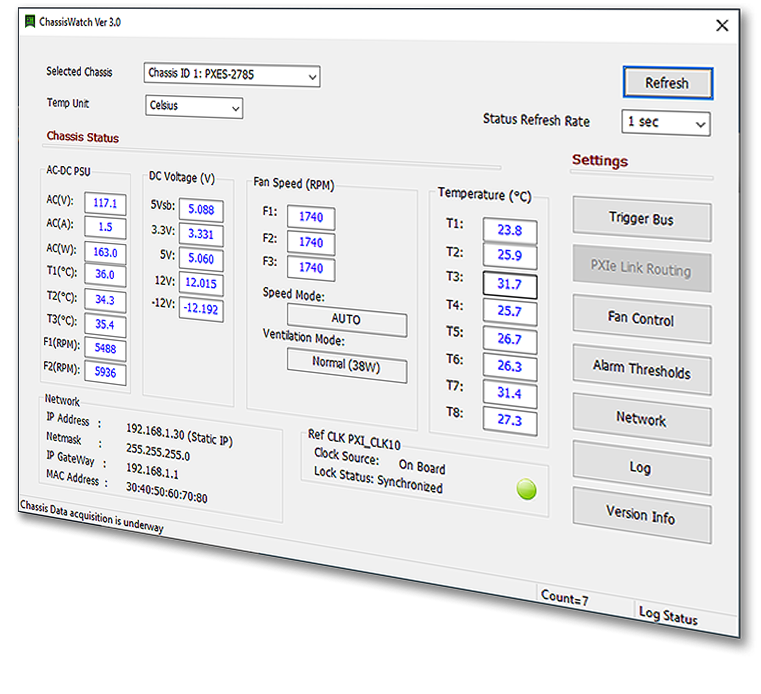The image size is (761, 694).
Task: Click the ChassisWatch app icon in title bar
Action: (29, 21)
